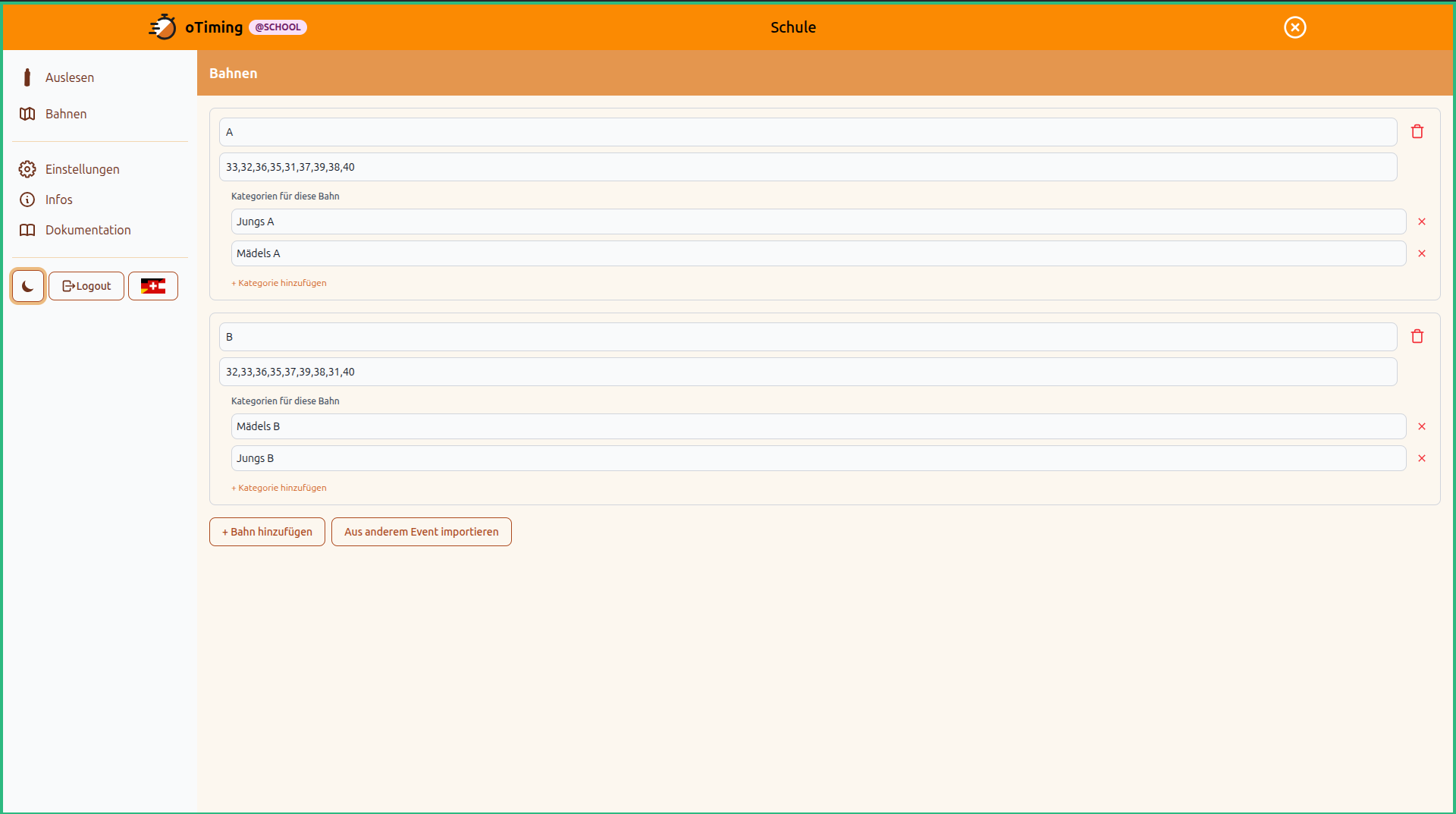Viewport: 1456px width, 814px height.
Task: Add a new course with Bahn hinzufügen
Action: click(x=267, y=532)
